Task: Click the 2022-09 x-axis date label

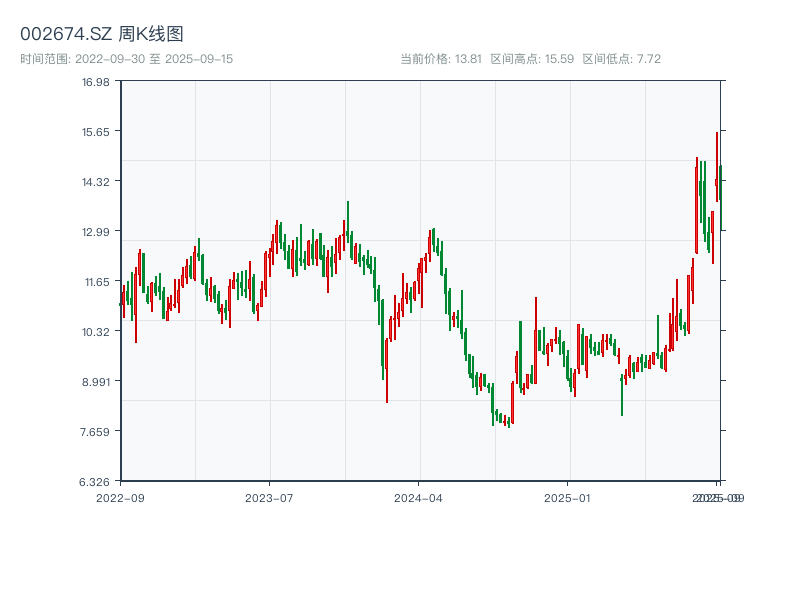Action: pos(120,497)
